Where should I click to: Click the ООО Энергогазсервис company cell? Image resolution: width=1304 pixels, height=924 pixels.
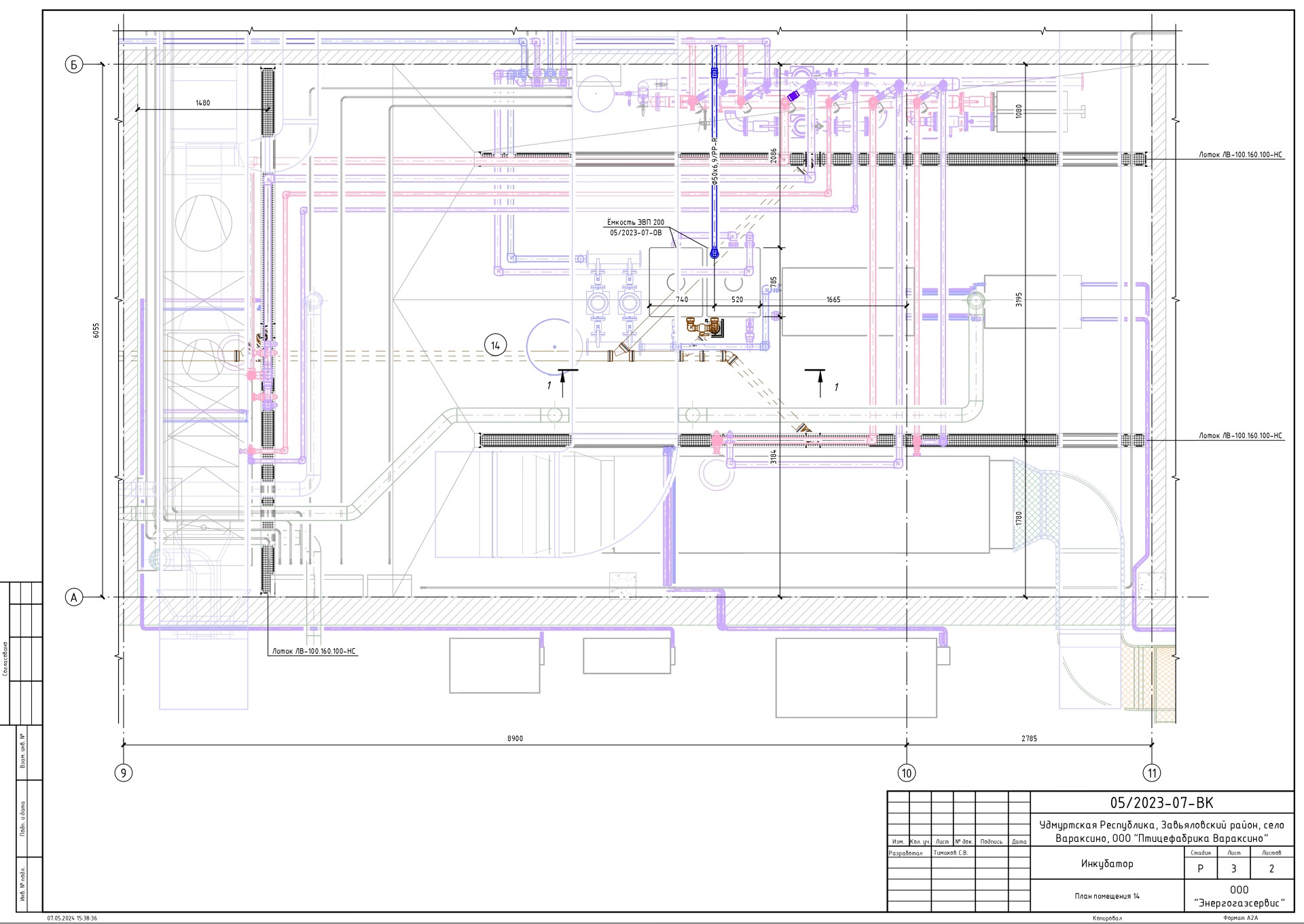click(x=1239, y=896)
